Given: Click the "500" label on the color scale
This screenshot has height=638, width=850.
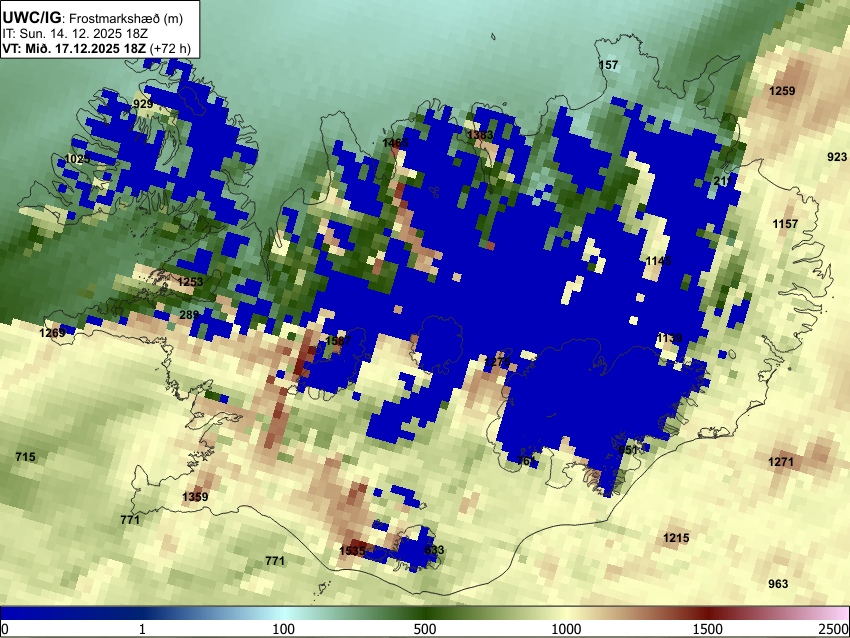Looking at the screenshot, I should (424, 629).
